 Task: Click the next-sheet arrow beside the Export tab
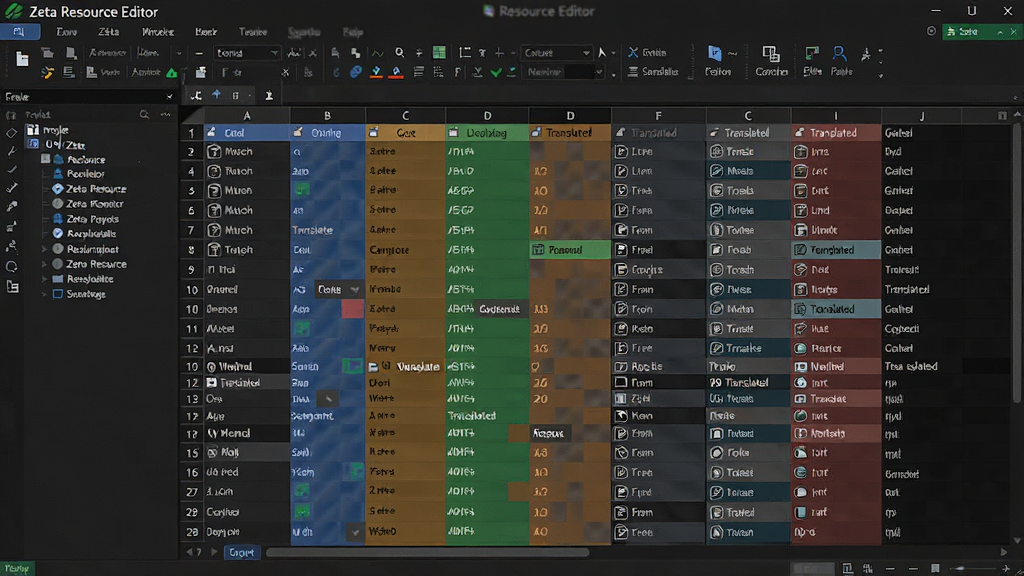(214, 552)
